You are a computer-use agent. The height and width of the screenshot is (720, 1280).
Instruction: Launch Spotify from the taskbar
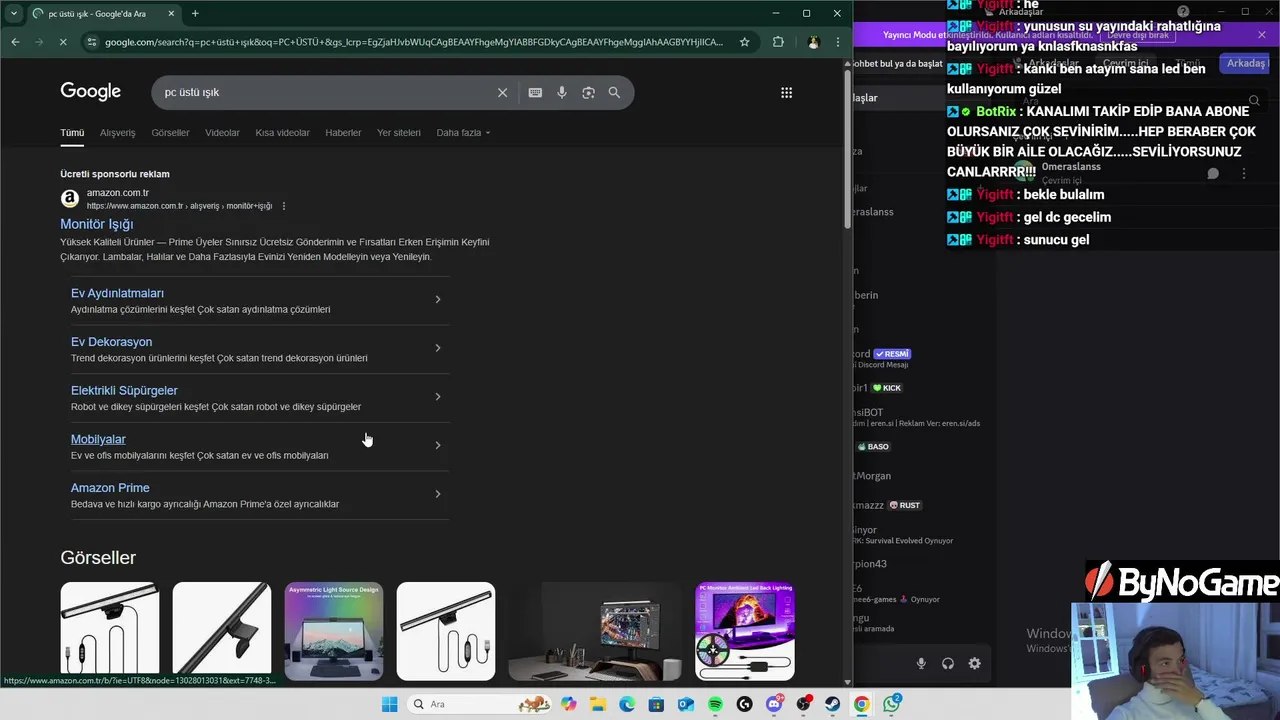coord(715,704)
